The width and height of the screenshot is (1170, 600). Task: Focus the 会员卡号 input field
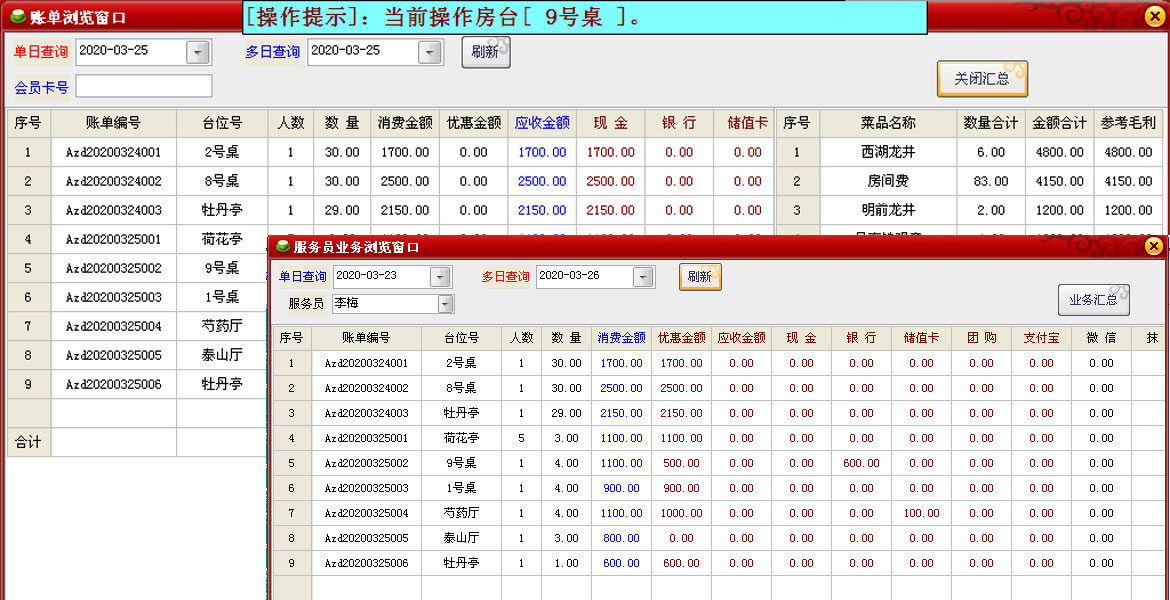point(143,87)
